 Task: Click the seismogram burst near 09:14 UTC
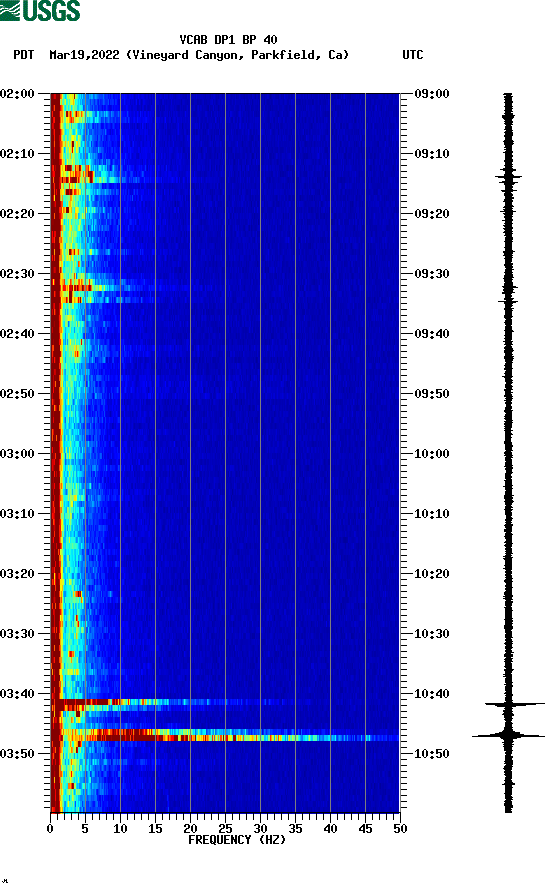tap(508, 177)
